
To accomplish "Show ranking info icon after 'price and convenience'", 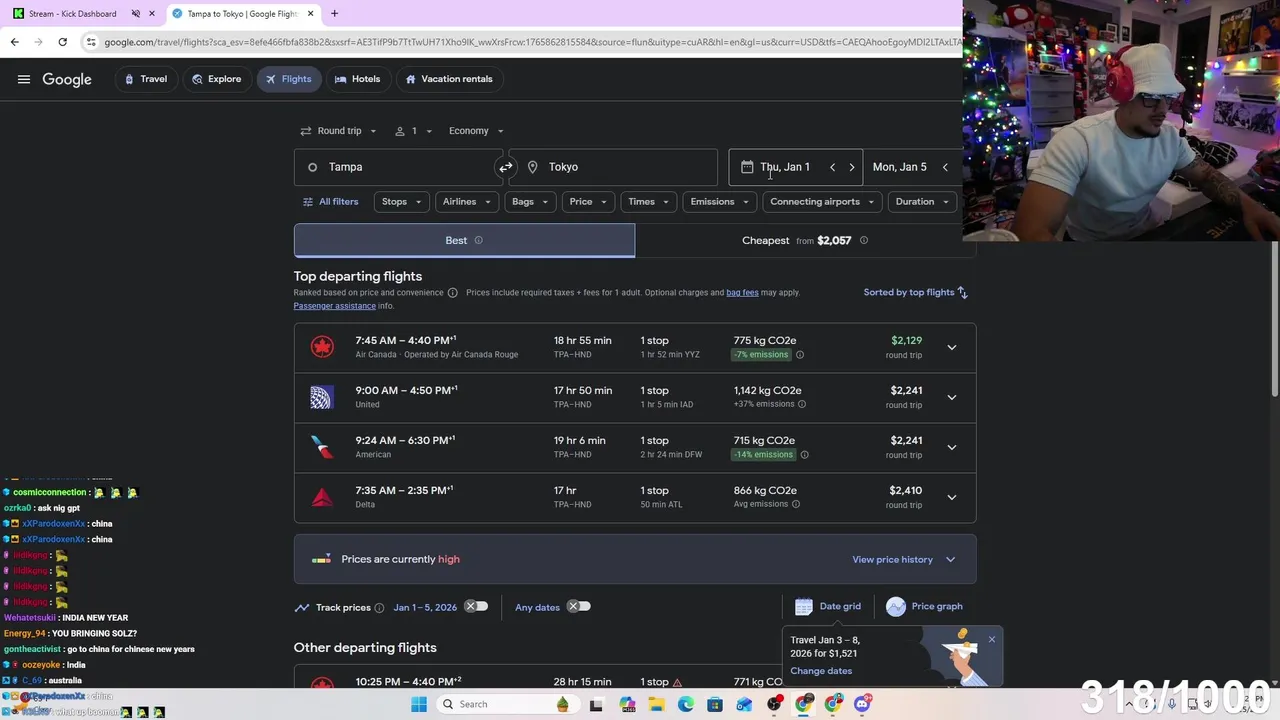I will (x=452, y=293).
